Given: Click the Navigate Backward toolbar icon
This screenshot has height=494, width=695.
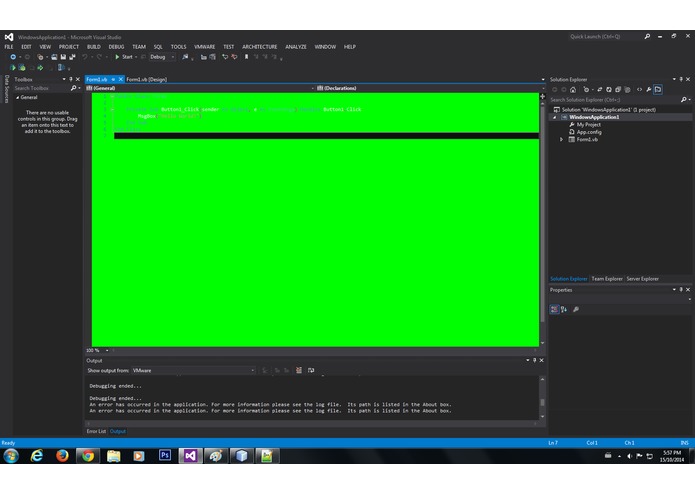Looking at the screenshot, I should [13, 57].
